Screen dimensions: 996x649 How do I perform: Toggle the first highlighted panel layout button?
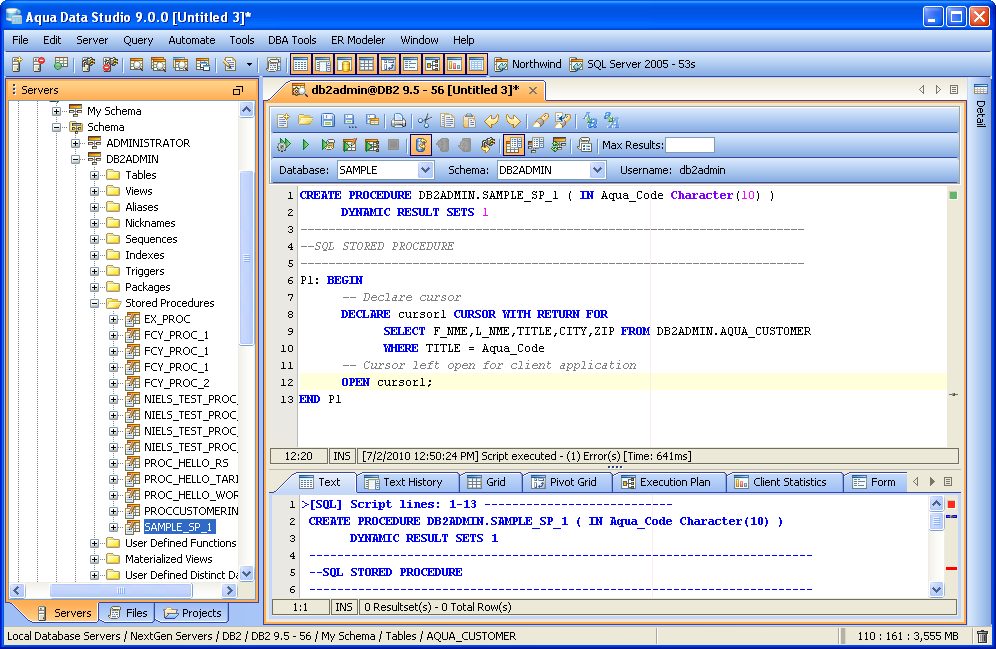pos(300,64)
